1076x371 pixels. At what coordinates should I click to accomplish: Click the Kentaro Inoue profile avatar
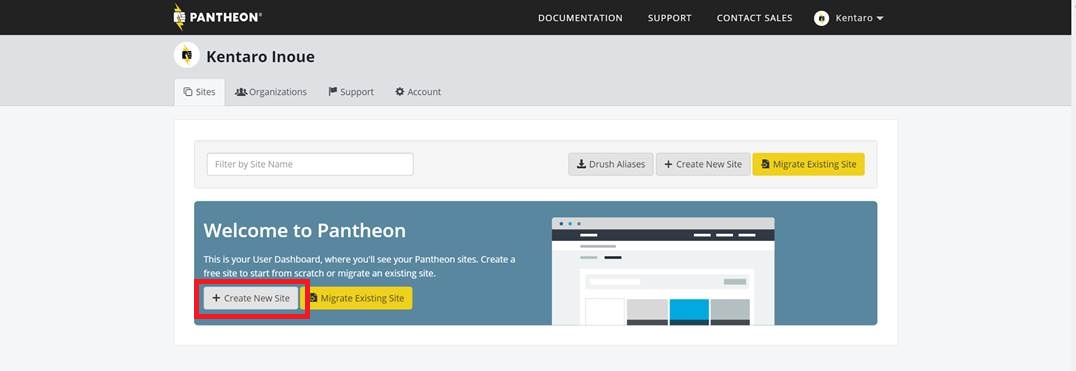click(186, 56)
